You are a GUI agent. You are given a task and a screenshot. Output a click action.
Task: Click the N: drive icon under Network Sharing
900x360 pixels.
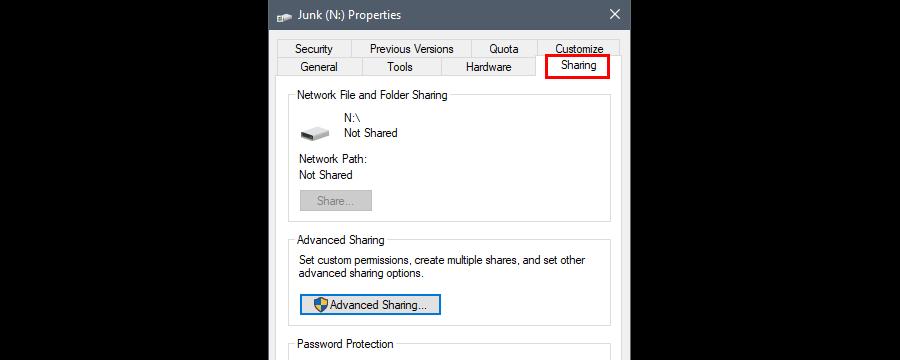pyautogui.click(x=315, y=133)
